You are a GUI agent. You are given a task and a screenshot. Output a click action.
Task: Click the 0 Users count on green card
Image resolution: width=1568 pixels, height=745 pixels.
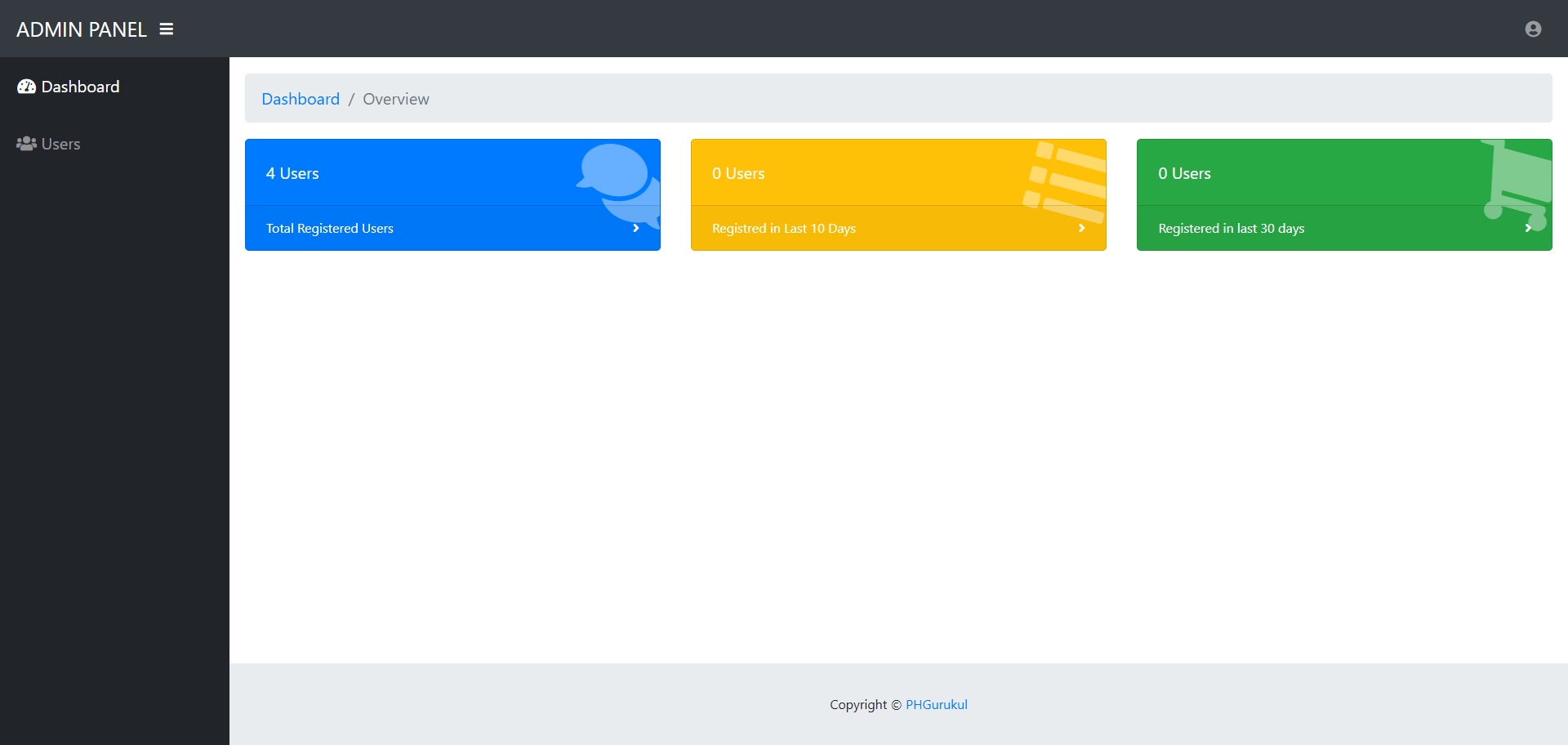tap(1183, 173)
